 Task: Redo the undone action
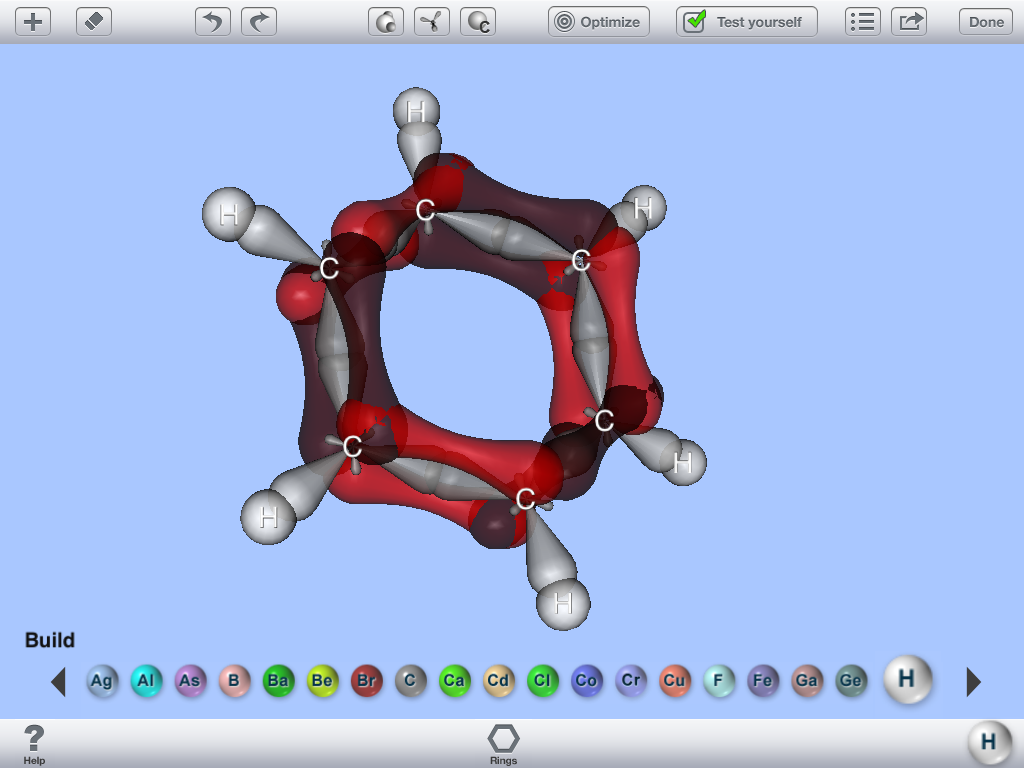pos(259,21)
